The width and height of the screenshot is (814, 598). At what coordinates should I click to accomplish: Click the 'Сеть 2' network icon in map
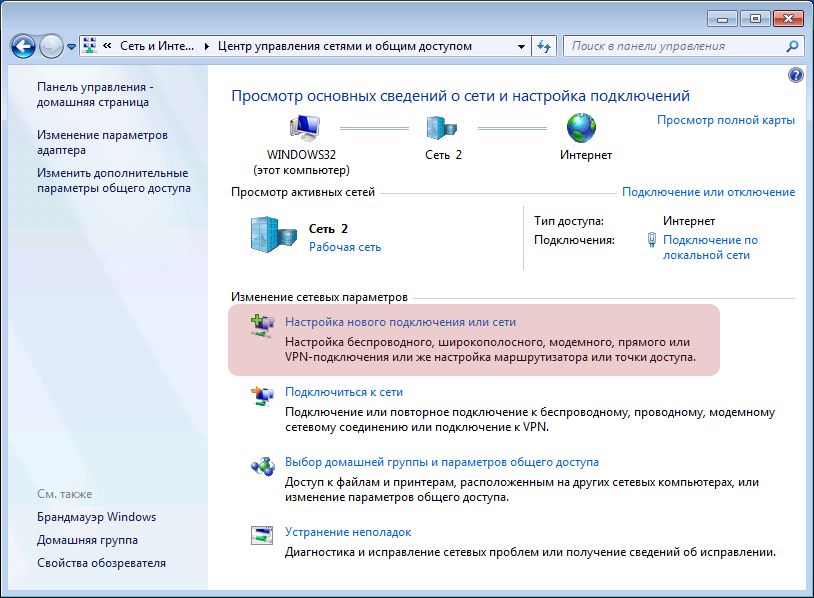point(441,128)
